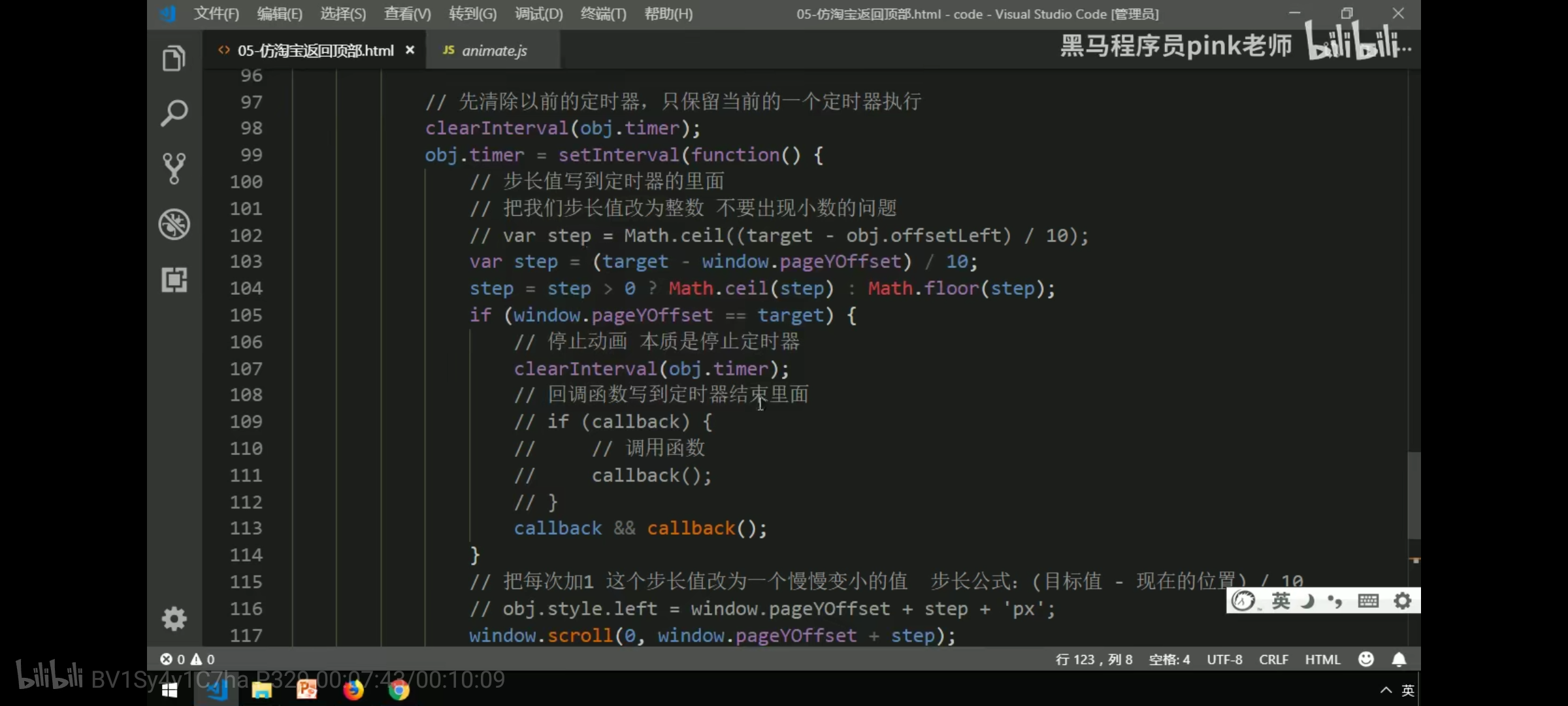1568x706 pixels.
Task: Click line number 105 in the gutter
Action: coord(246,315)
